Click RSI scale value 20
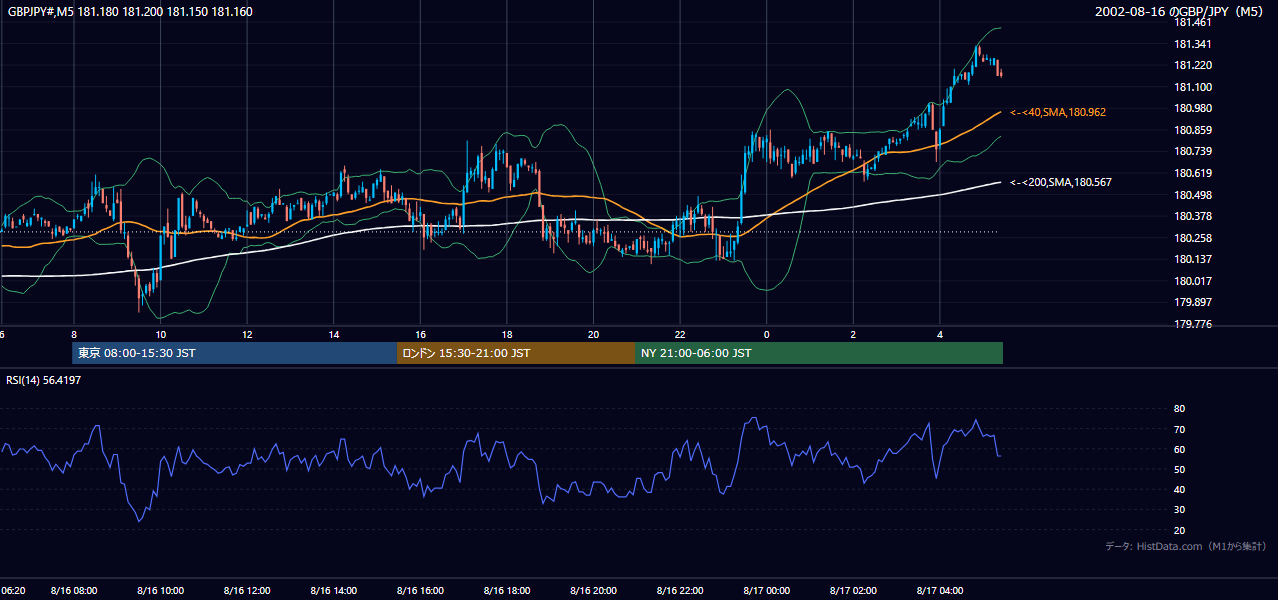Image resolution: width=1278 pixels, height=600 pixels. pos(1179,531)
